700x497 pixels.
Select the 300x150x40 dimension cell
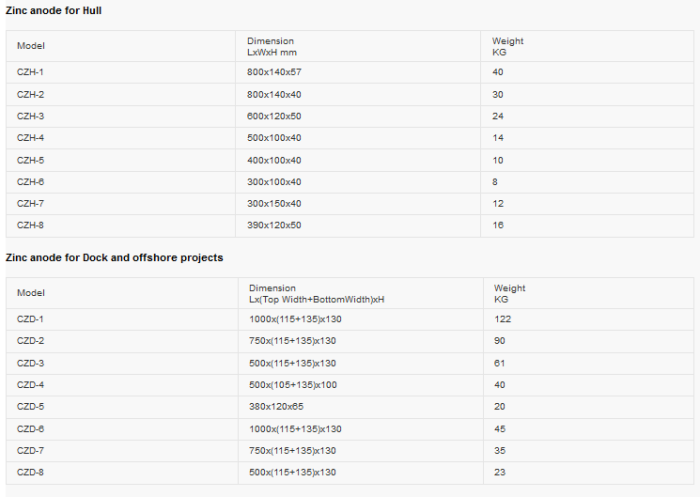click(274, 204)
